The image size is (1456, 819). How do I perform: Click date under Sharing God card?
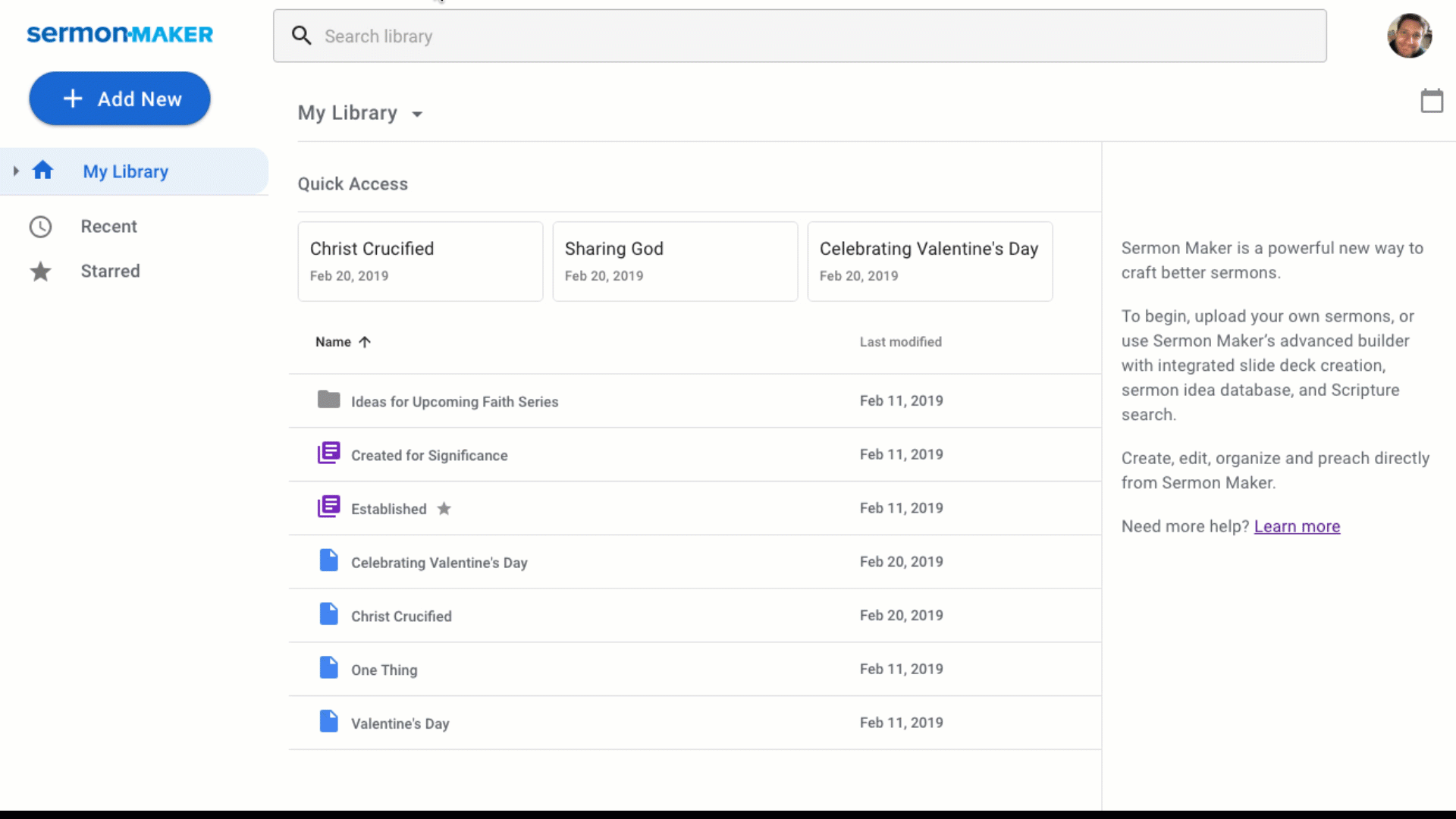604,276
